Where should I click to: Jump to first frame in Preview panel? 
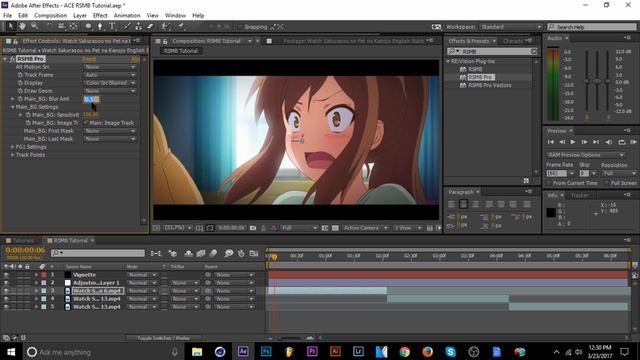551,142
